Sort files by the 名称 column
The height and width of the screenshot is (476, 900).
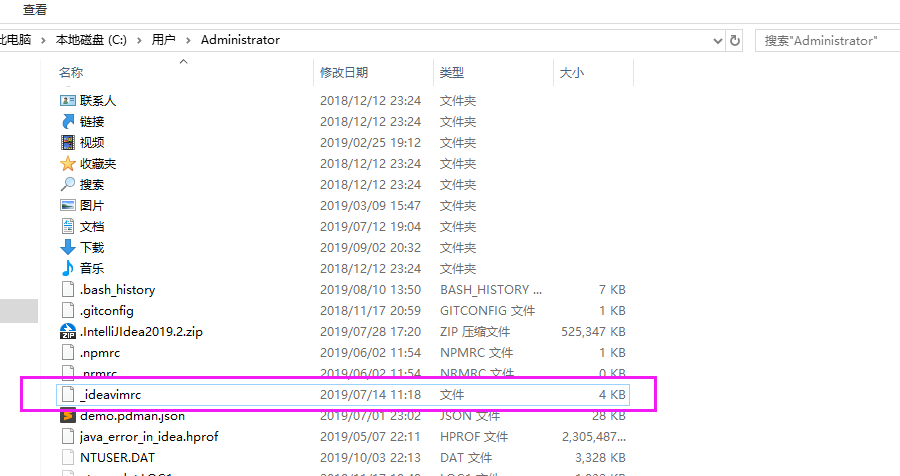click(71, 72)
